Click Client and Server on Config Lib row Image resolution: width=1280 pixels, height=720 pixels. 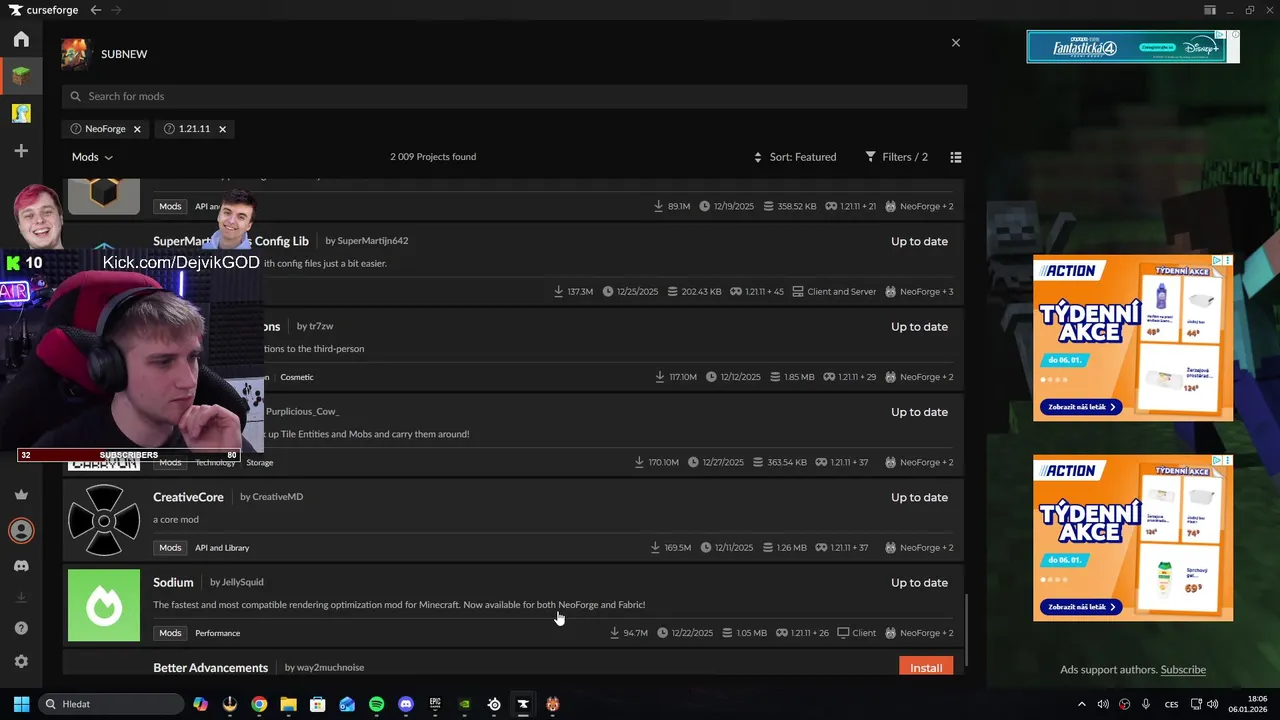pyautogui.click(x=834, y=292)
